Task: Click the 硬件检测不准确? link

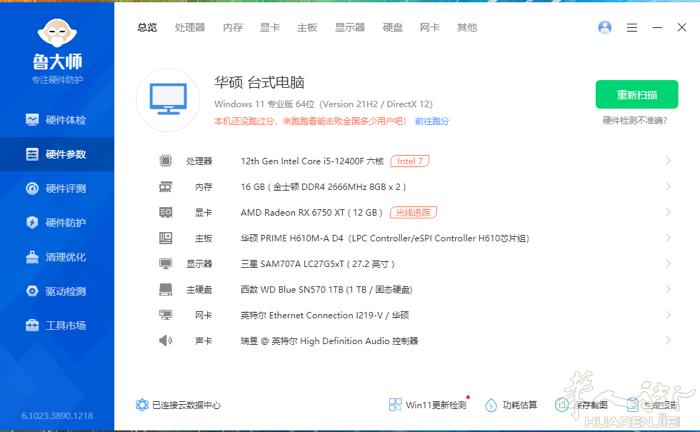Action: click(x=635, y=120)
